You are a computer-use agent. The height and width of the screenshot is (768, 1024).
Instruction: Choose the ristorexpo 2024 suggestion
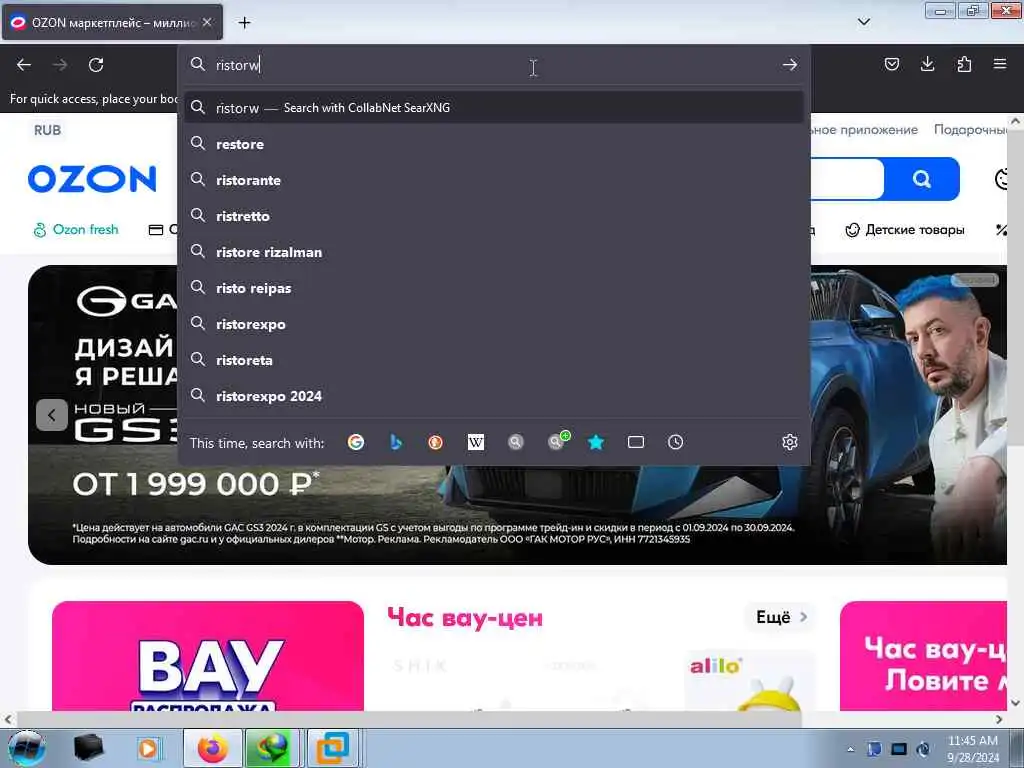point(494,396)
